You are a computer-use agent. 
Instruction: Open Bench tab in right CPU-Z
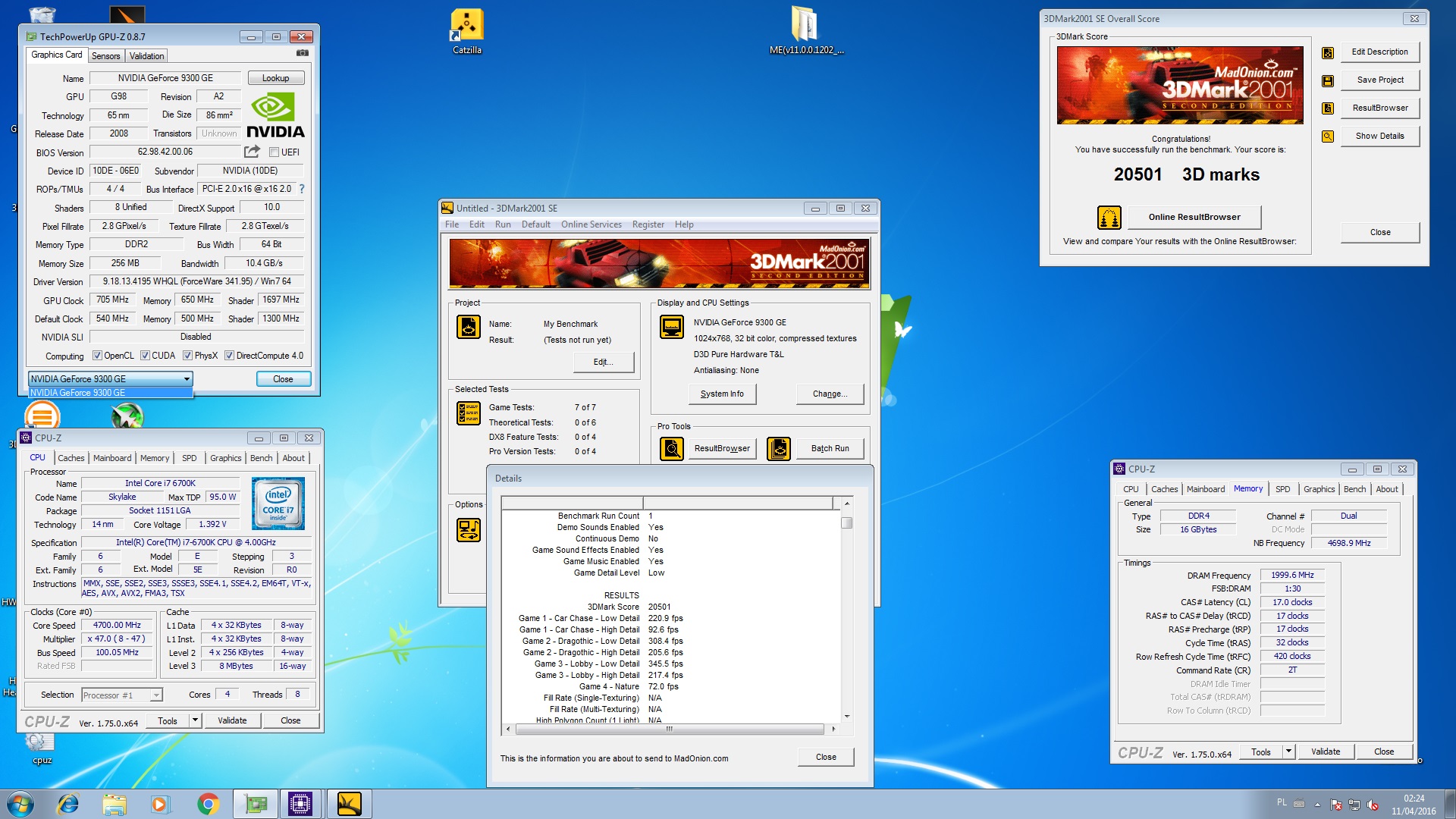1354,489
